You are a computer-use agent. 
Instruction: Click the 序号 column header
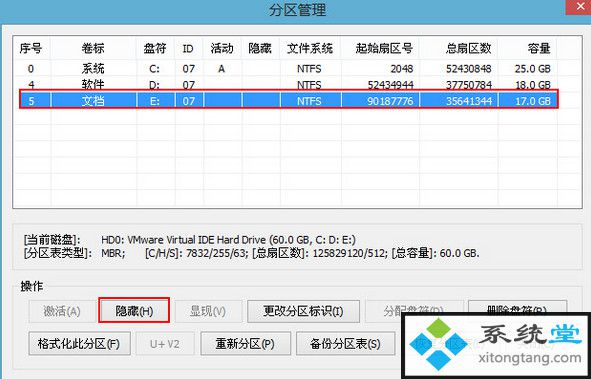31,48
